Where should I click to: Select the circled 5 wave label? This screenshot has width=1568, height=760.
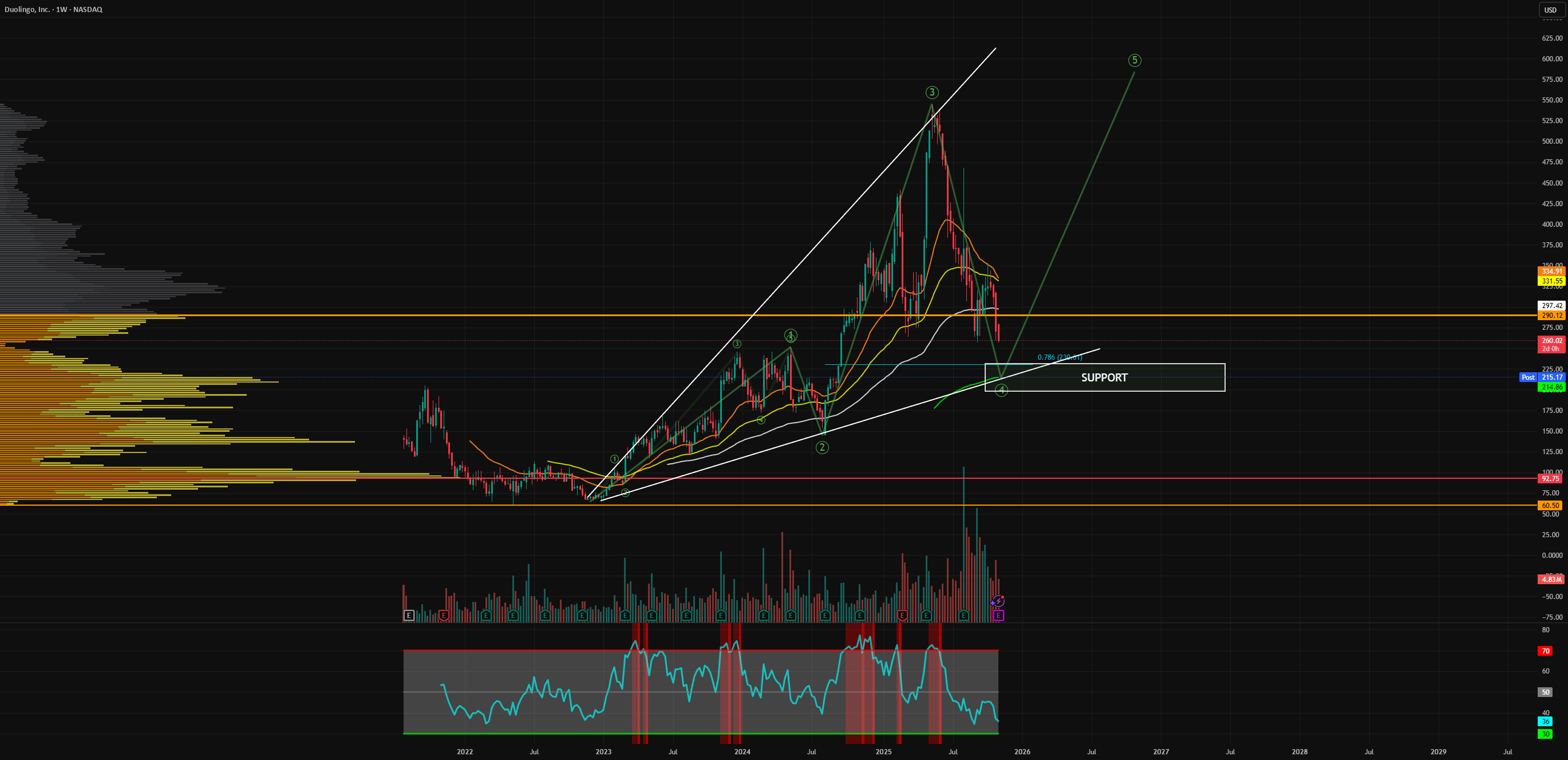click(x=1135, y=60)
